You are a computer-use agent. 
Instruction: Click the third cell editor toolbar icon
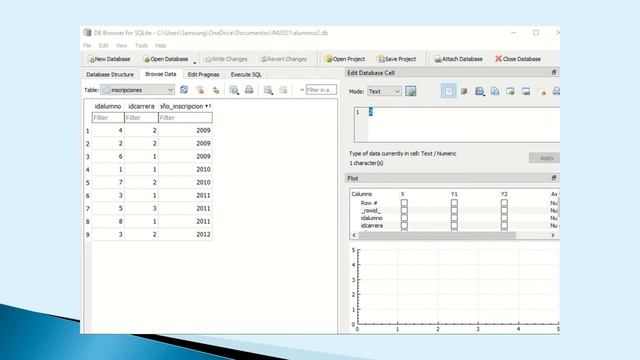click(480, 91)
